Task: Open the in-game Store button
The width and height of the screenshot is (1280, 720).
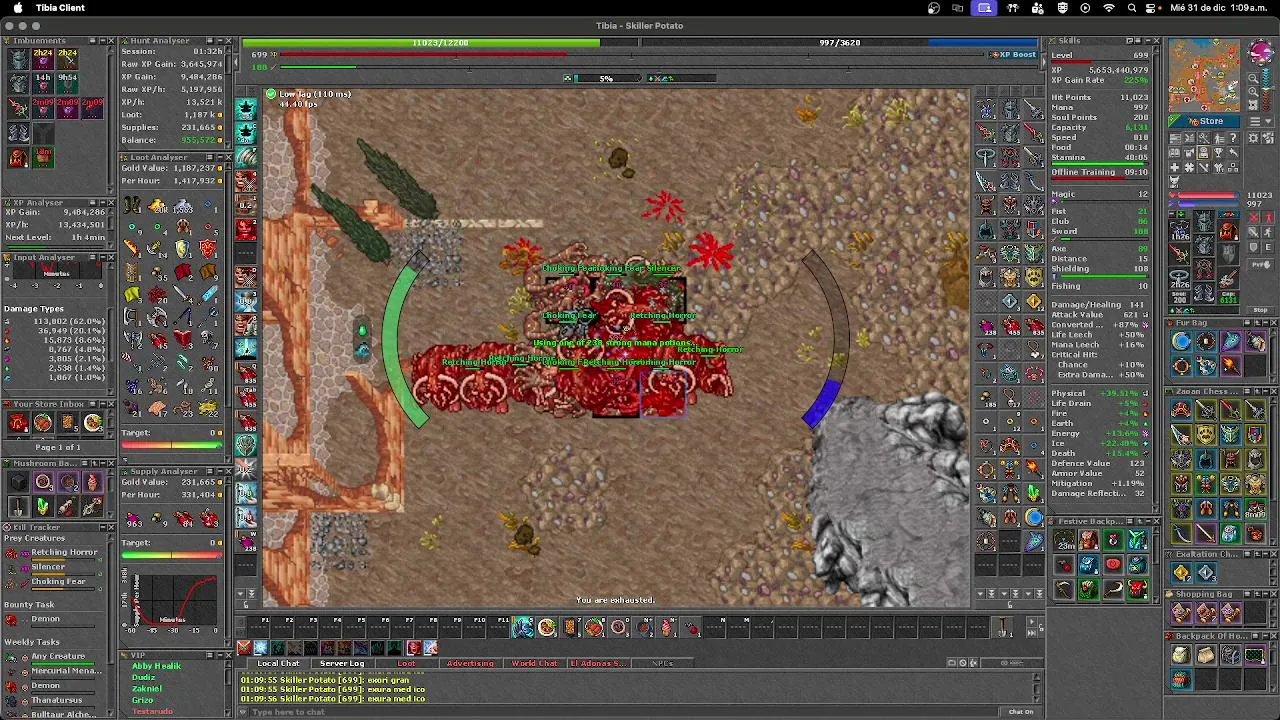Action: [1204, 121]
